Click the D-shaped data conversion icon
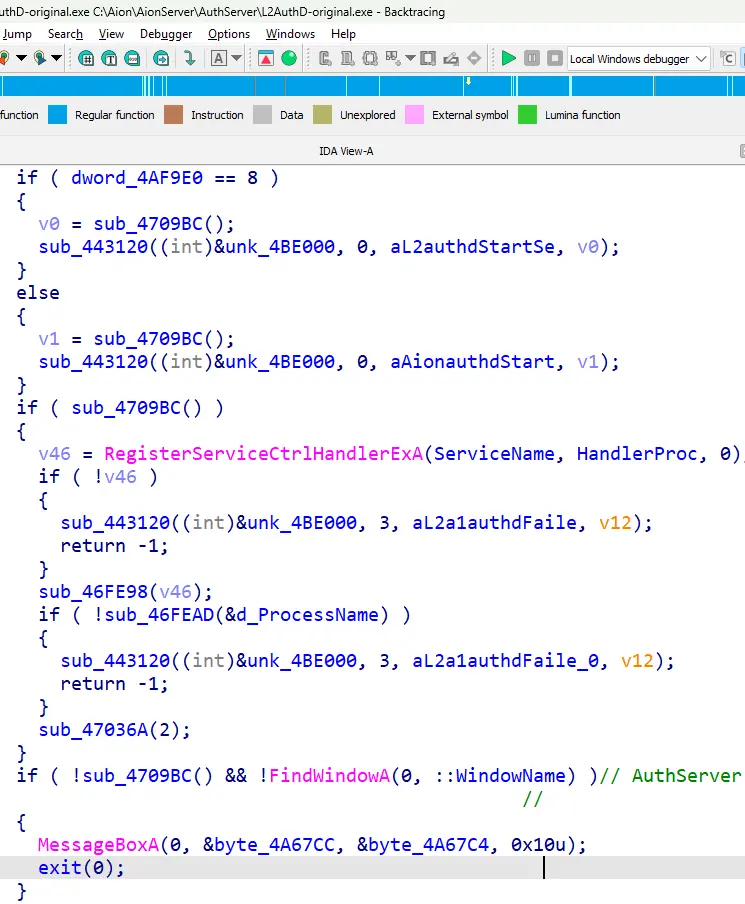 pos(347,58)
